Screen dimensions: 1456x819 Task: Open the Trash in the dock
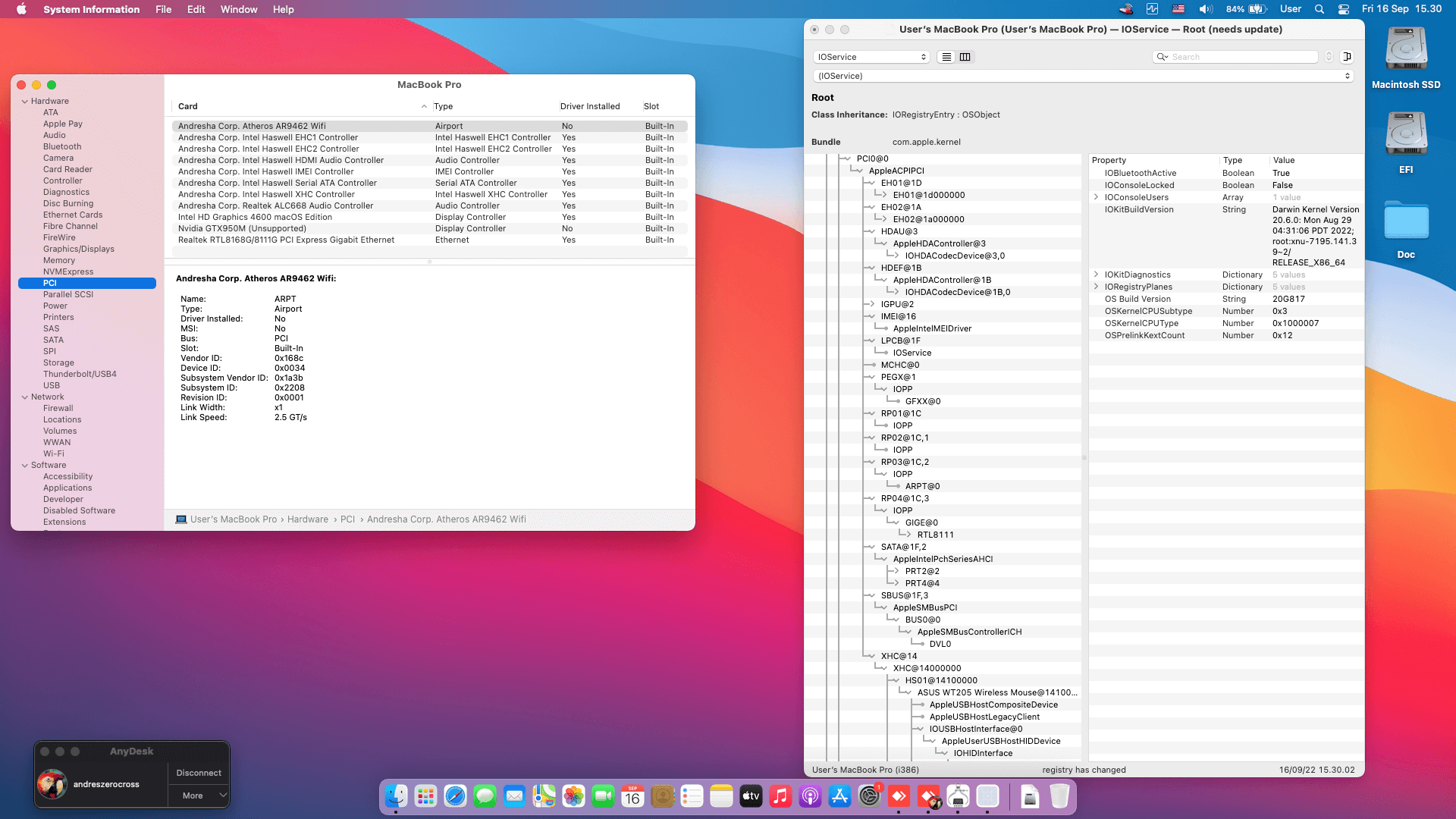[x=1059, y=796]
